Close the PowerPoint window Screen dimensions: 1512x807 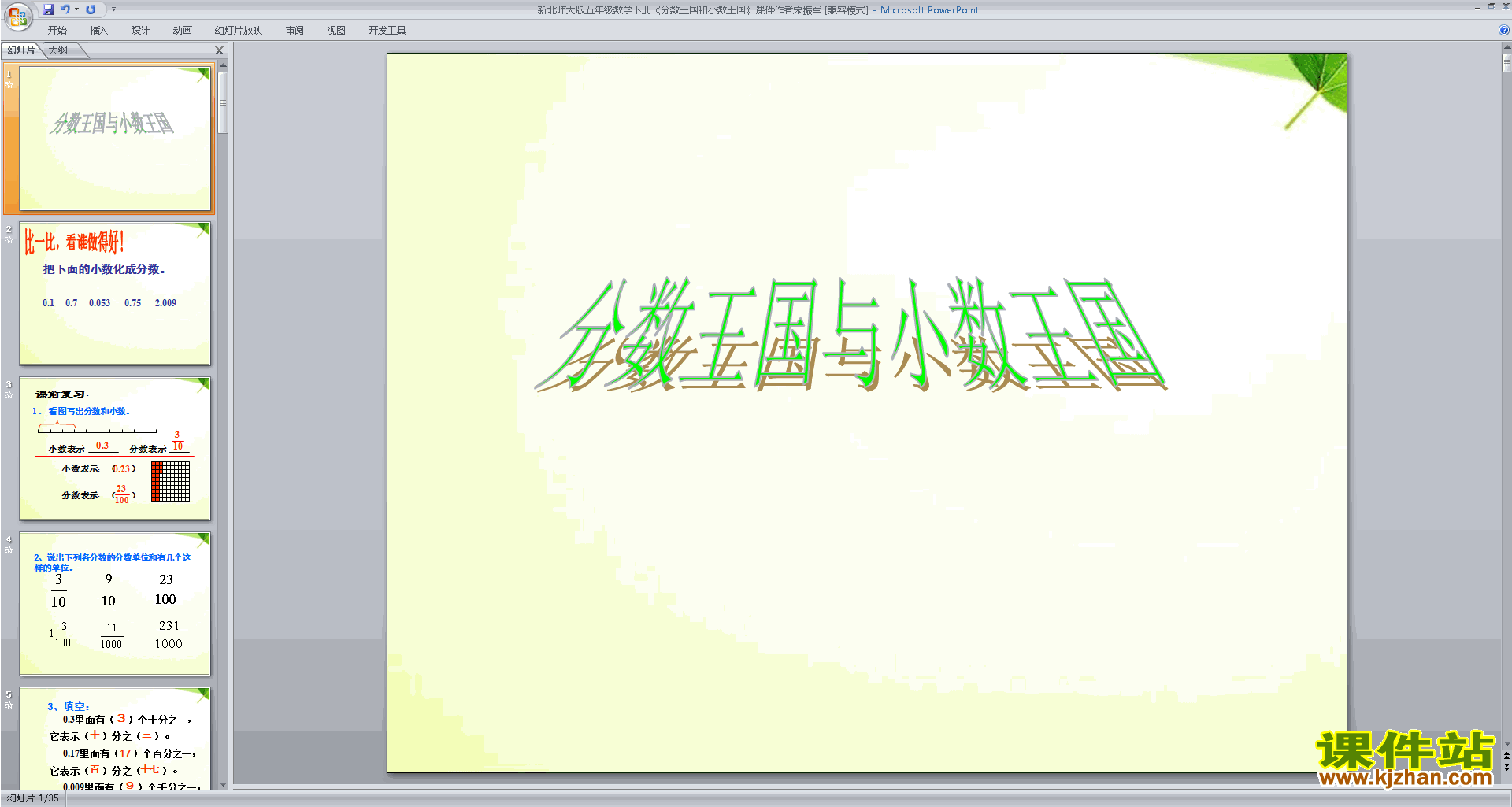pos(1505,7)
